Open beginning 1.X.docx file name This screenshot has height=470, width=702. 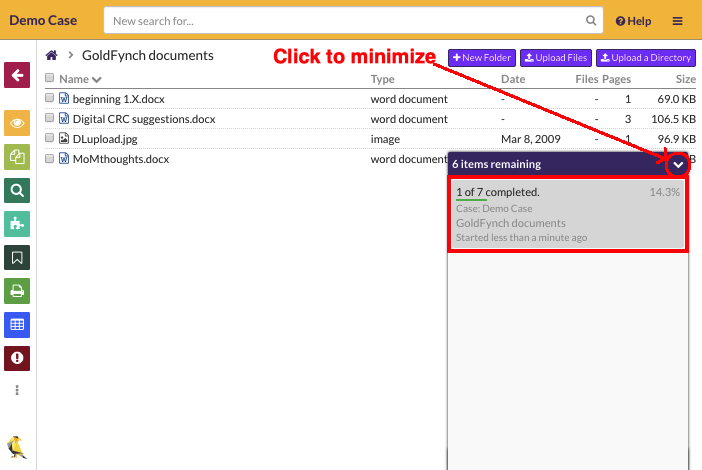pos(119,99)
